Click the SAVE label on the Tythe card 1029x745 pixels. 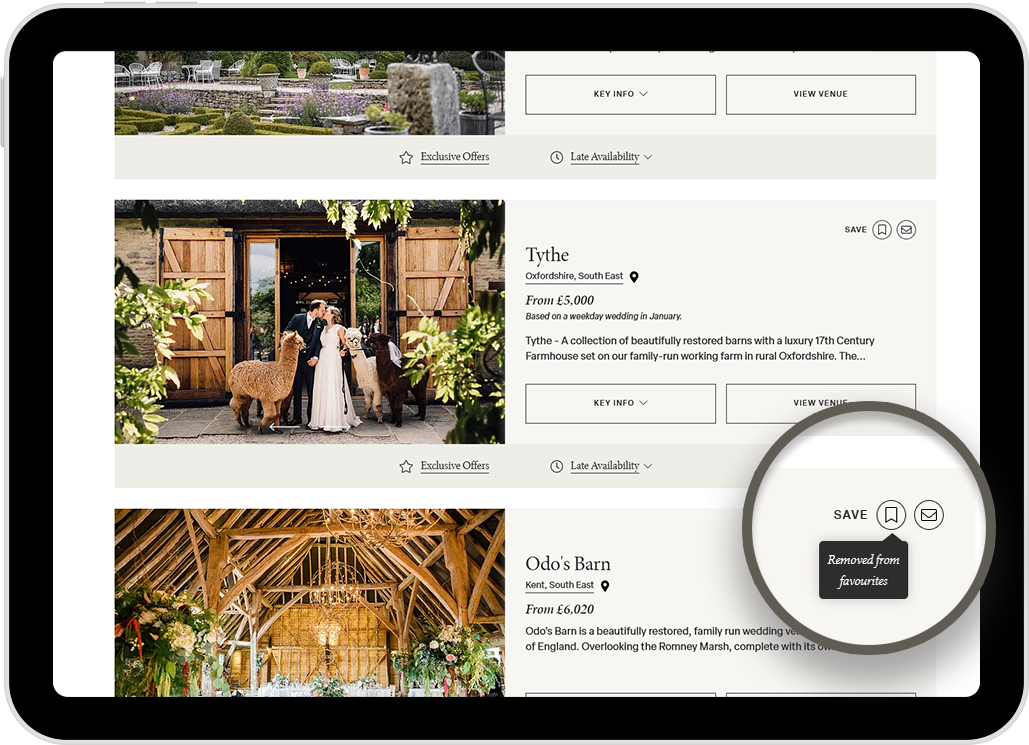pos(855,230)
